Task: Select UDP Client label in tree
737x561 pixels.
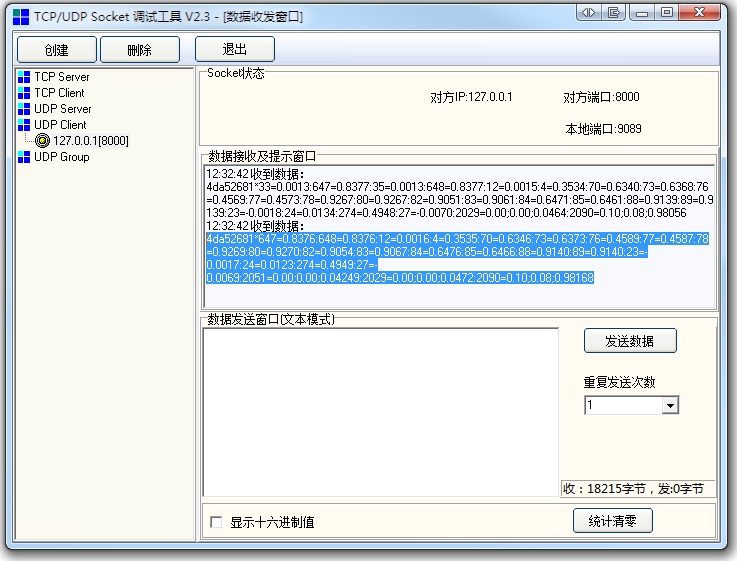Action: [60, 125]
